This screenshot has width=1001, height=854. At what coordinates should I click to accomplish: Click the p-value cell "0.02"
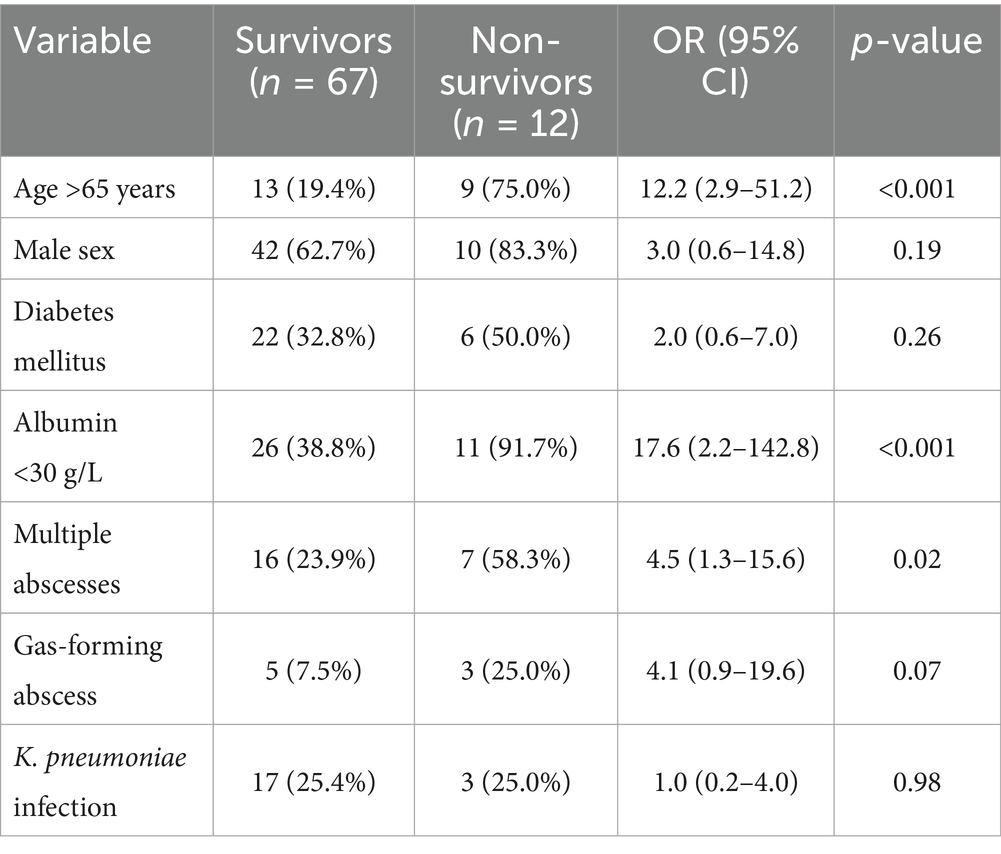coord(916,557)
